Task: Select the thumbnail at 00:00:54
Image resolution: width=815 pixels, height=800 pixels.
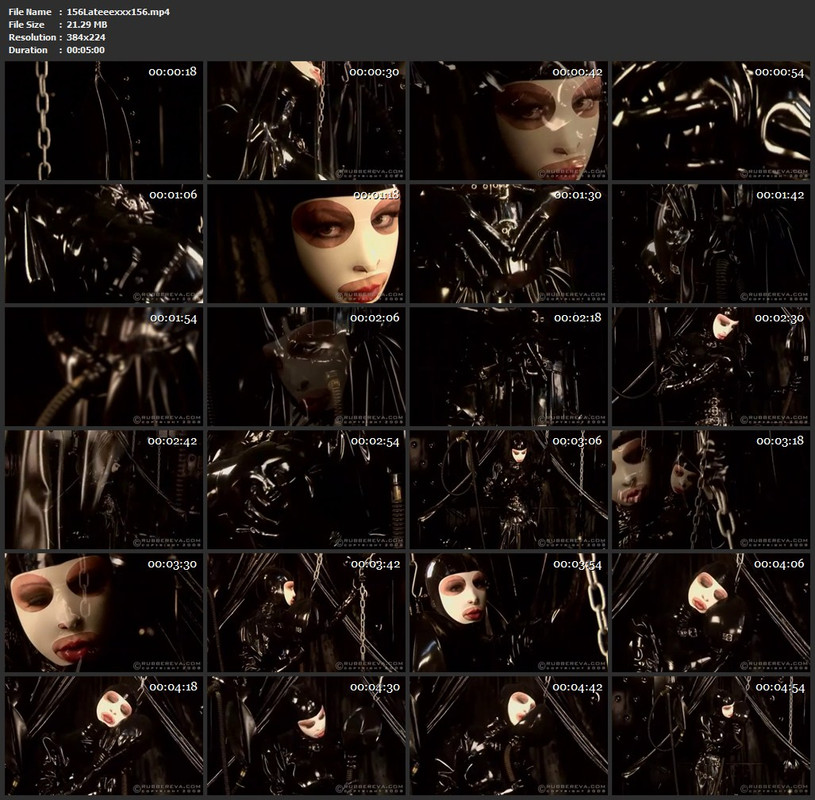Action: 711,121
